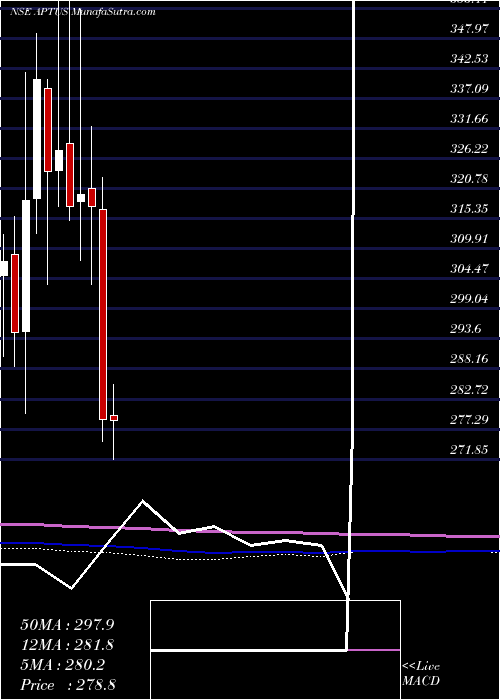500x700 pixels.
Task: Click the 50MA : 297.9 readout
Action: pos(69,625)
